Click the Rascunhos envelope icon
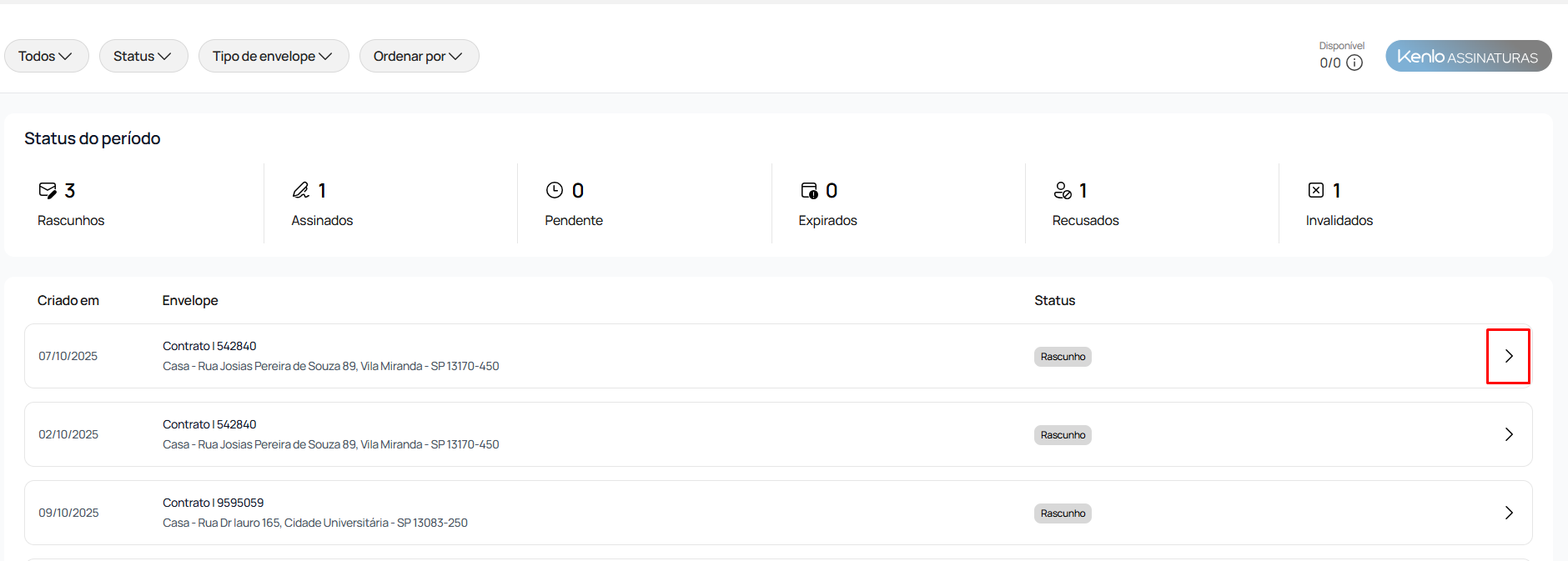 48,190
